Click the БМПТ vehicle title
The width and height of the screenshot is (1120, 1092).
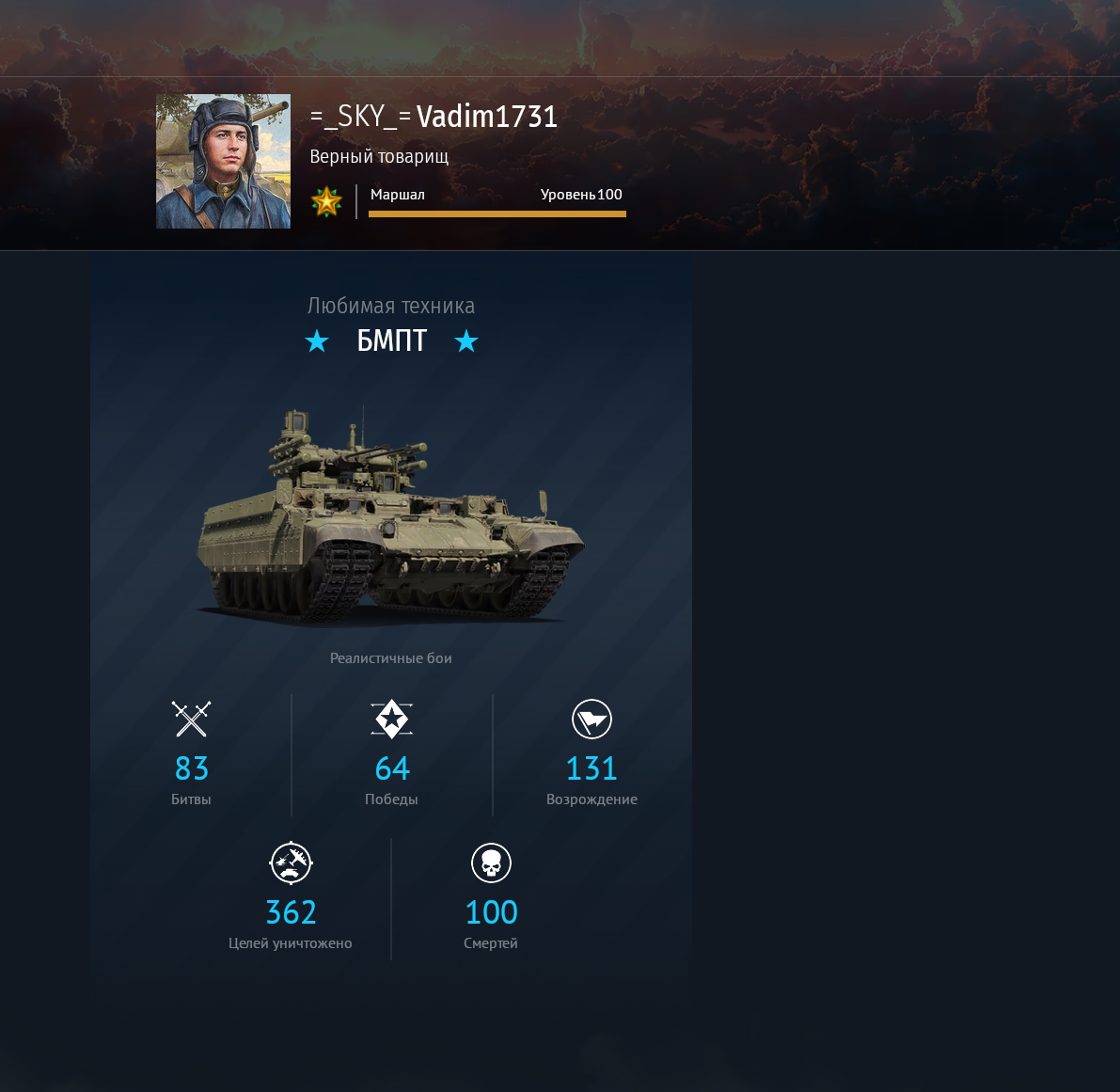pyautogui.click(x=391, y=340)
